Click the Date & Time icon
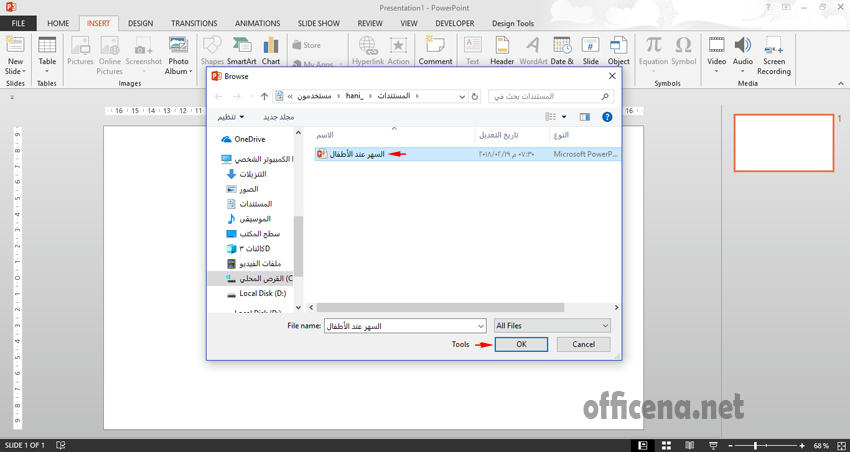The width and height of the screenshot is (850, 452). pyautogui.click(x=562, y=46)
